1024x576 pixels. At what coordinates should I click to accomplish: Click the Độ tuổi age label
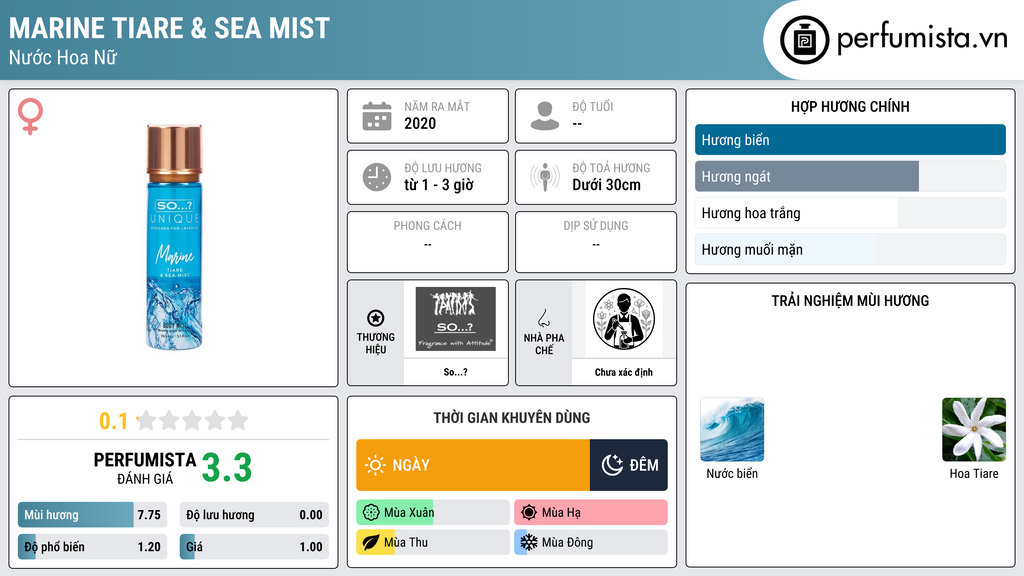point(593,106)
